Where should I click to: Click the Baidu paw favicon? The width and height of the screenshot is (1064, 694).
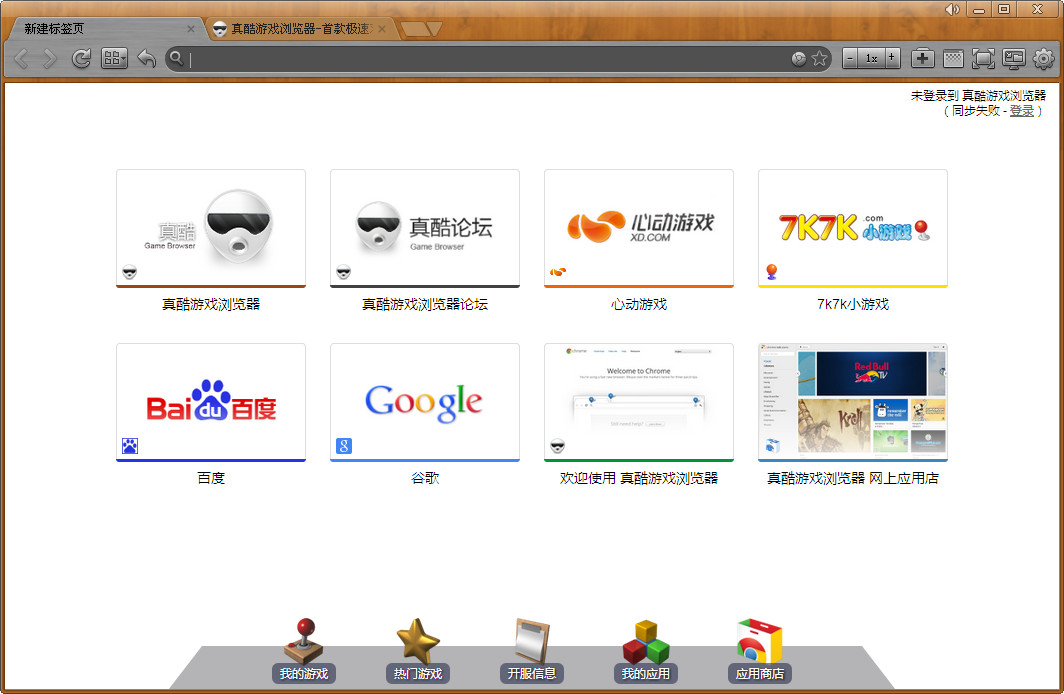pos(130,446)
